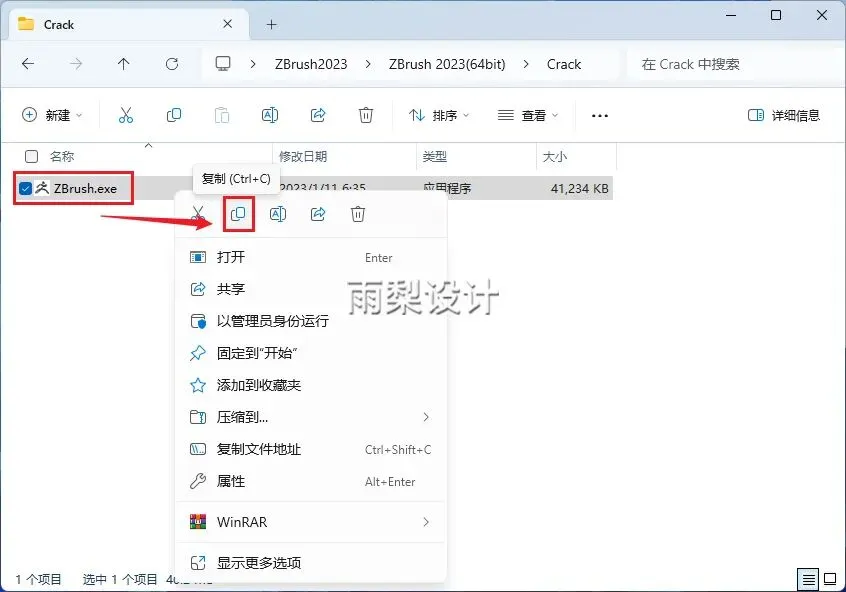The height and width of the screenshot is (592, 846).
Task: Click the Share icon in the context menu
Action: tap(318, 214)
